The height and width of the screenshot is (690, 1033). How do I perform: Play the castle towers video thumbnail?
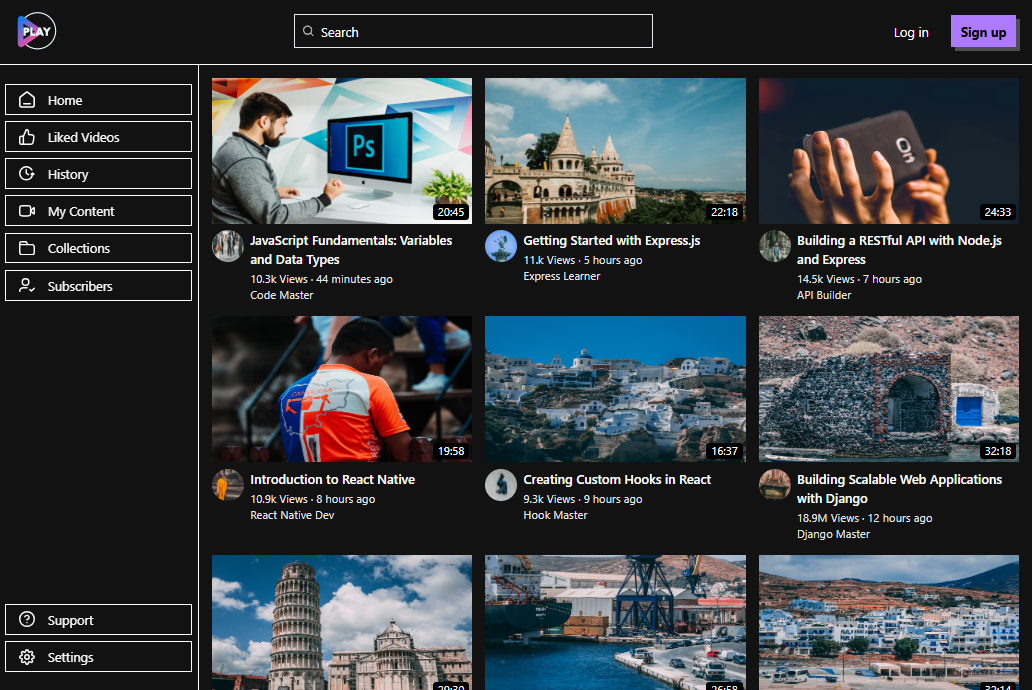point(615,151)
